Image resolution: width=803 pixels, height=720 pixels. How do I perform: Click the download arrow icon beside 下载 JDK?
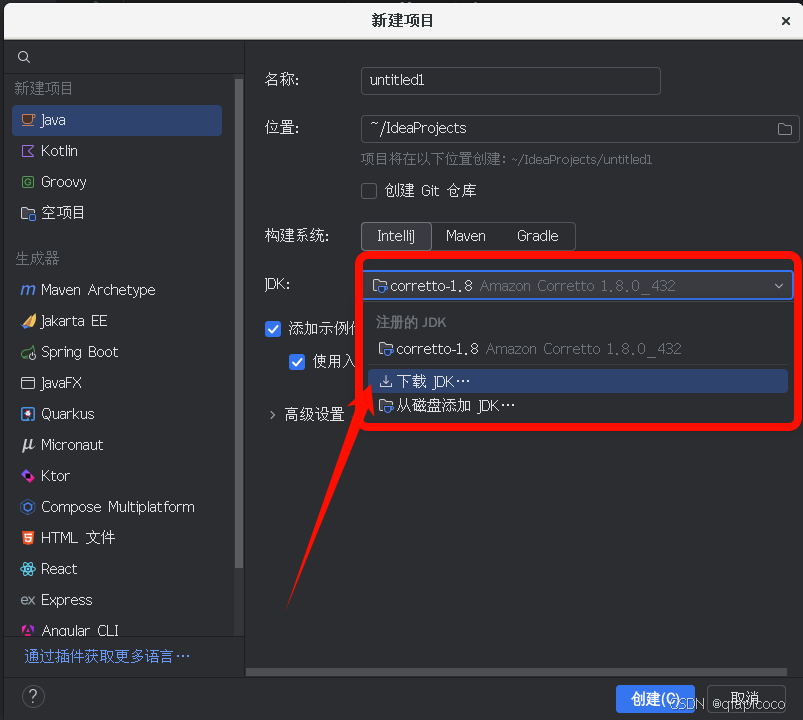coord(386,382)
